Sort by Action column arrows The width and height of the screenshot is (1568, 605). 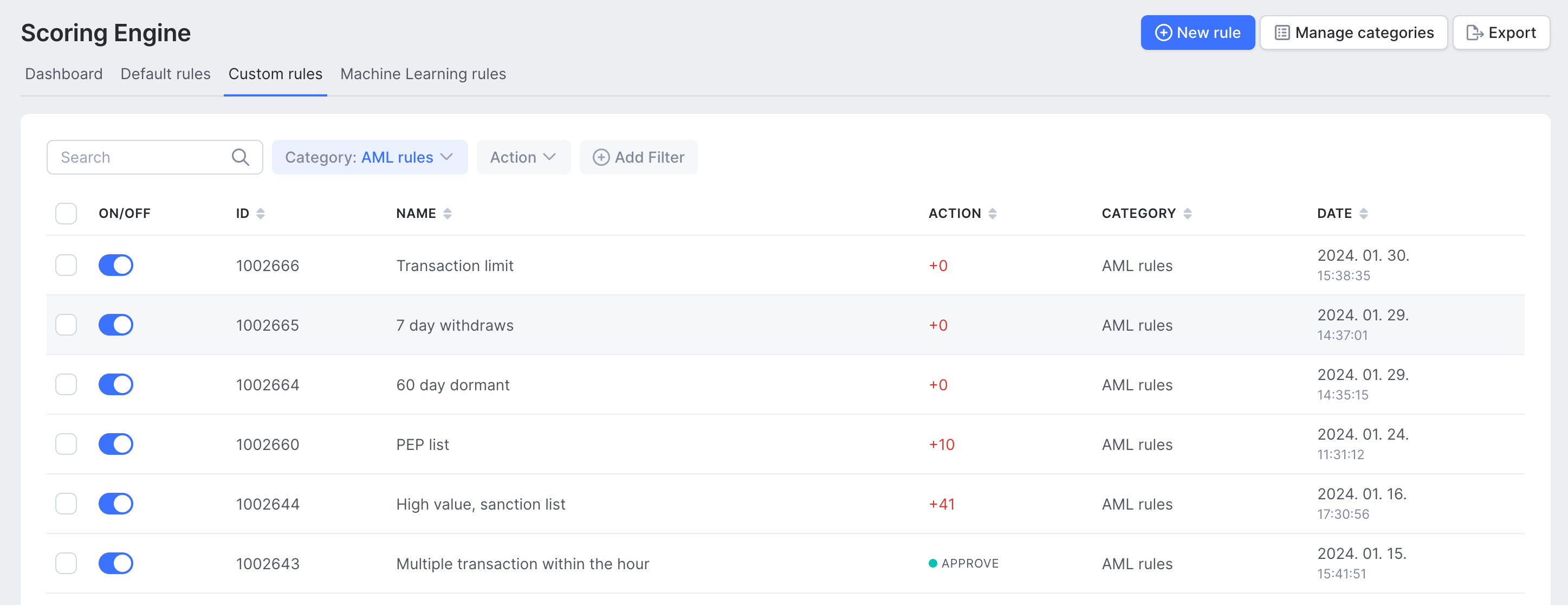click(992, 213)
